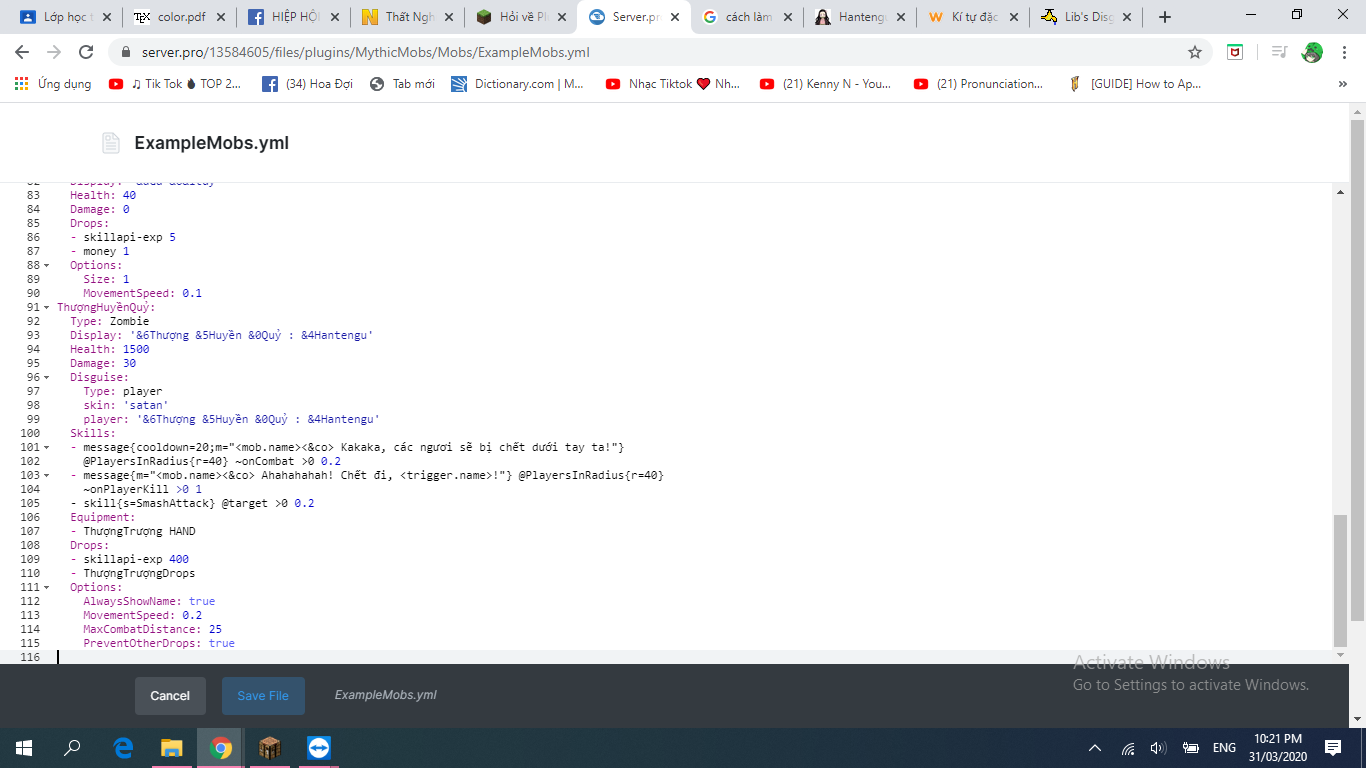Switch to the color.pdf tab
The height and width of the screenshot is (768, 1366).
point(181,17)
